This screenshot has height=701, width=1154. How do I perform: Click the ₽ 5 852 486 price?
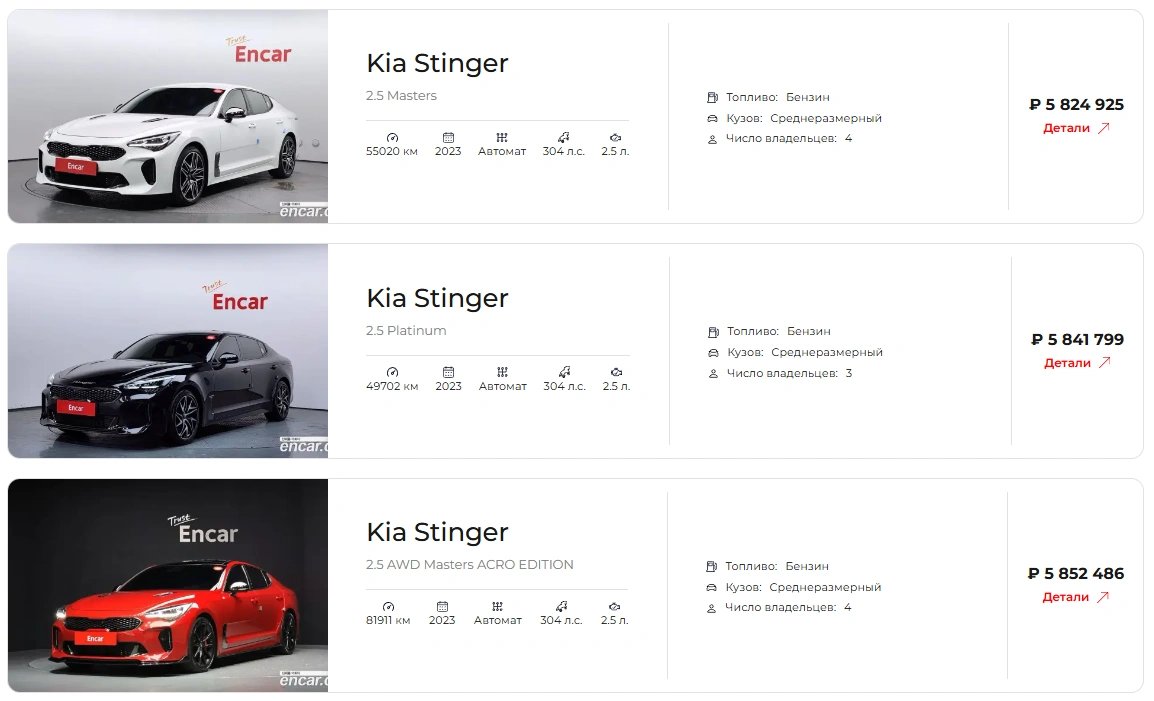pyautogui.click(x=1076, y=574)
